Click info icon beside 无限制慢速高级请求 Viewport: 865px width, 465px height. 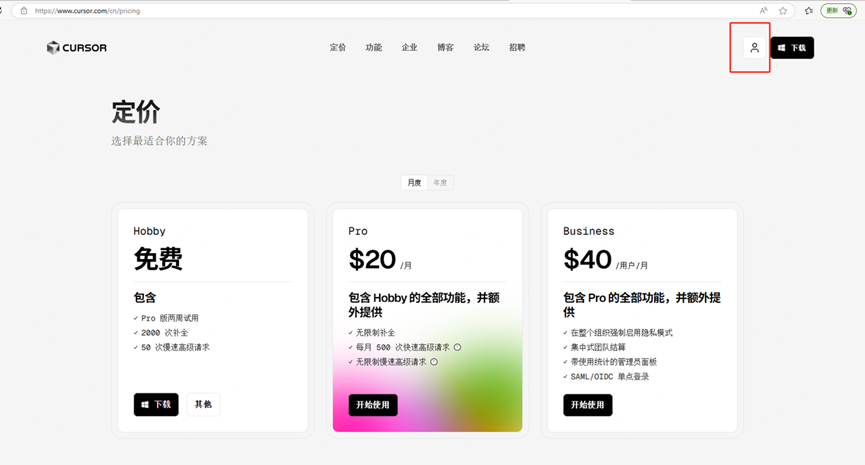(x=434, y=362)
